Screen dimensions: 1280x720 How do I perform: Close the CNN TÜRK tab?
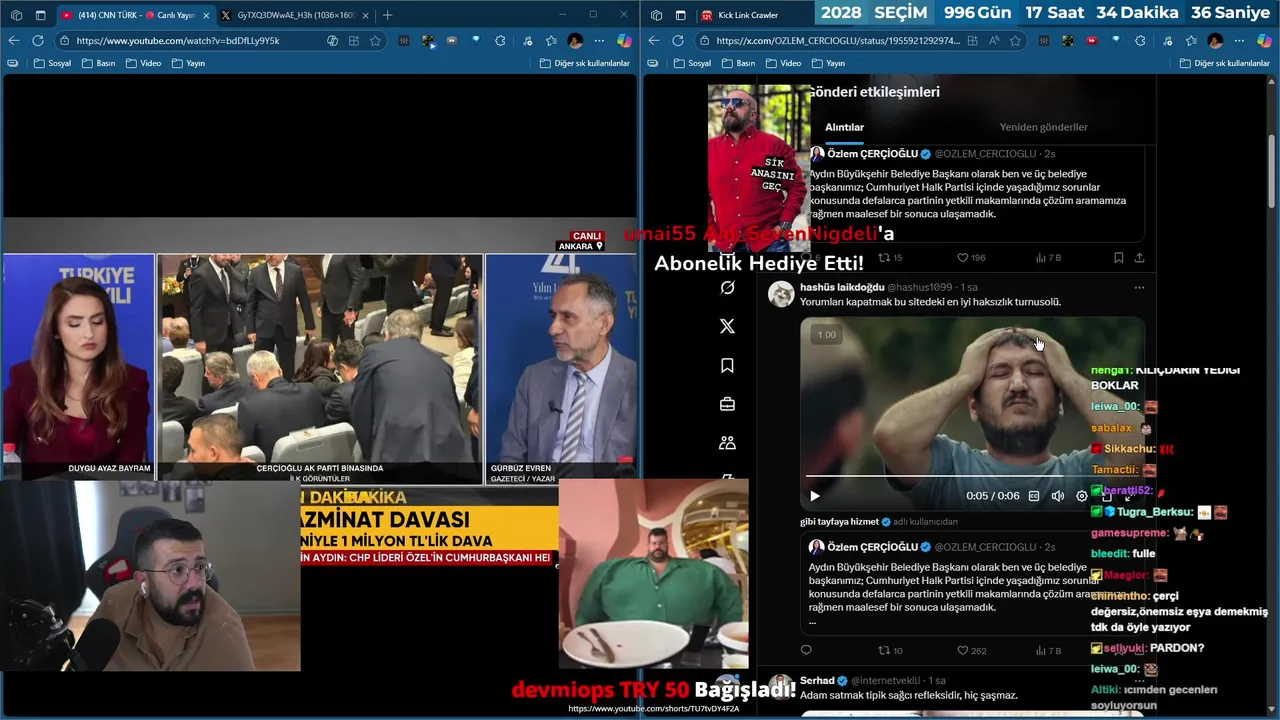click(206, 15)
